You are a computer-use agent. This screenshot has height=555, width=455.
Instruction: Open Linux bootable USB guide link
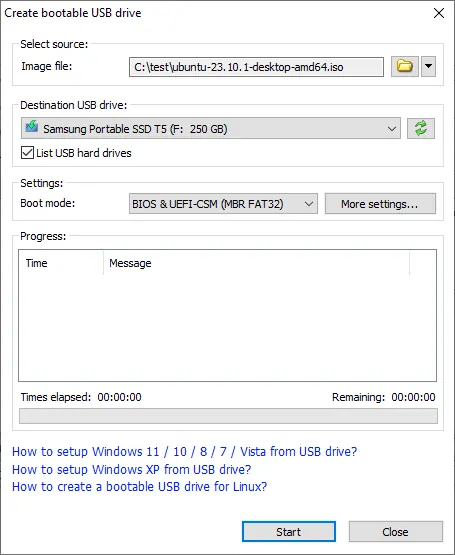[140, 487]
